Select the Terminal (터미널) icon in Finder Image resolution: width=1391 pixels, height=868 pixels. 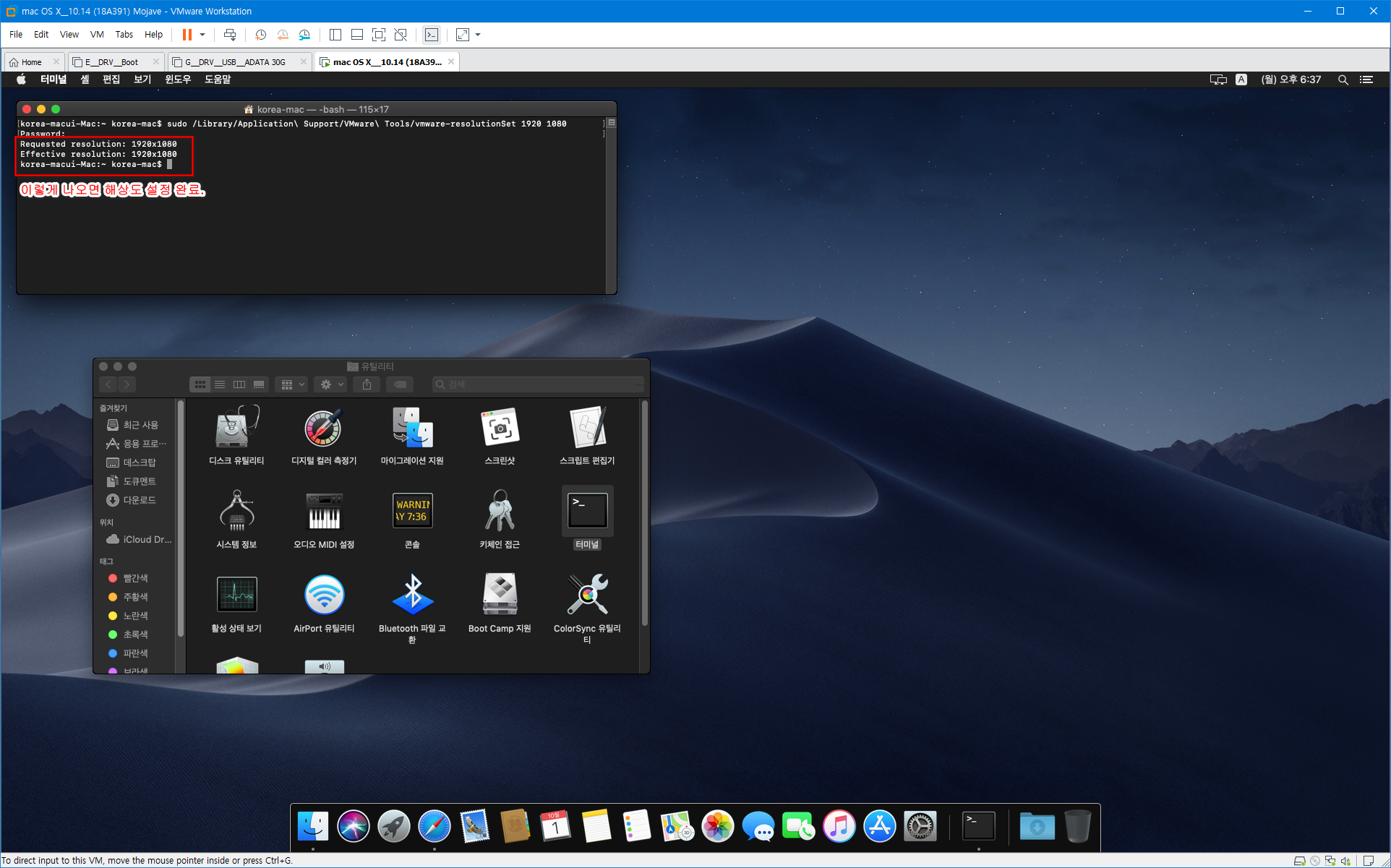point(588,511)
